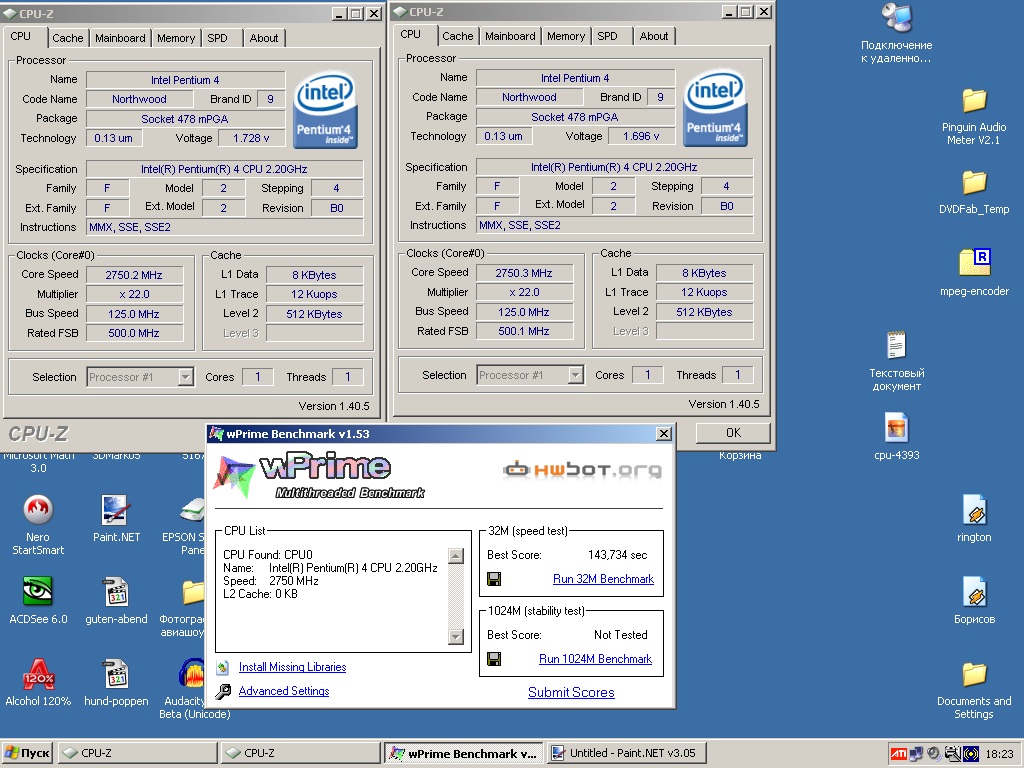This screenshot has width=1024, height=768.
Task: Click the save icon under 1024M stability test
Action: click(x=494, y=658)
